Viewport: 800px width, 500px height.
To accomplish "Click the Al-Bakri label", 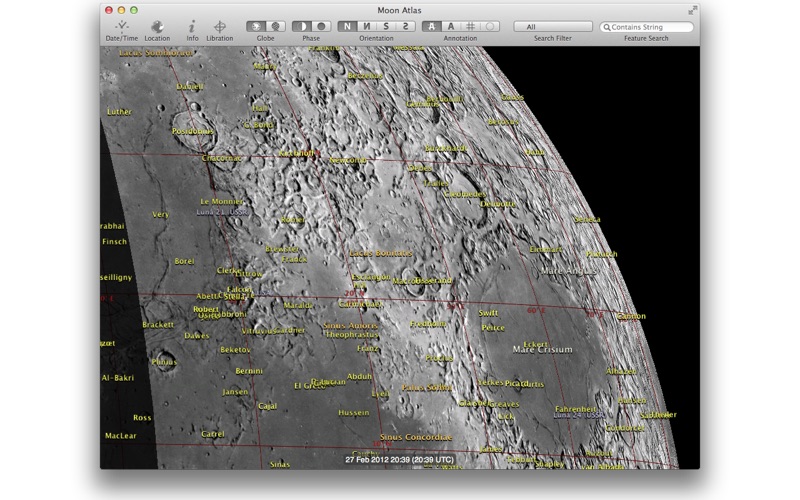I will click(x=118, y=378).
